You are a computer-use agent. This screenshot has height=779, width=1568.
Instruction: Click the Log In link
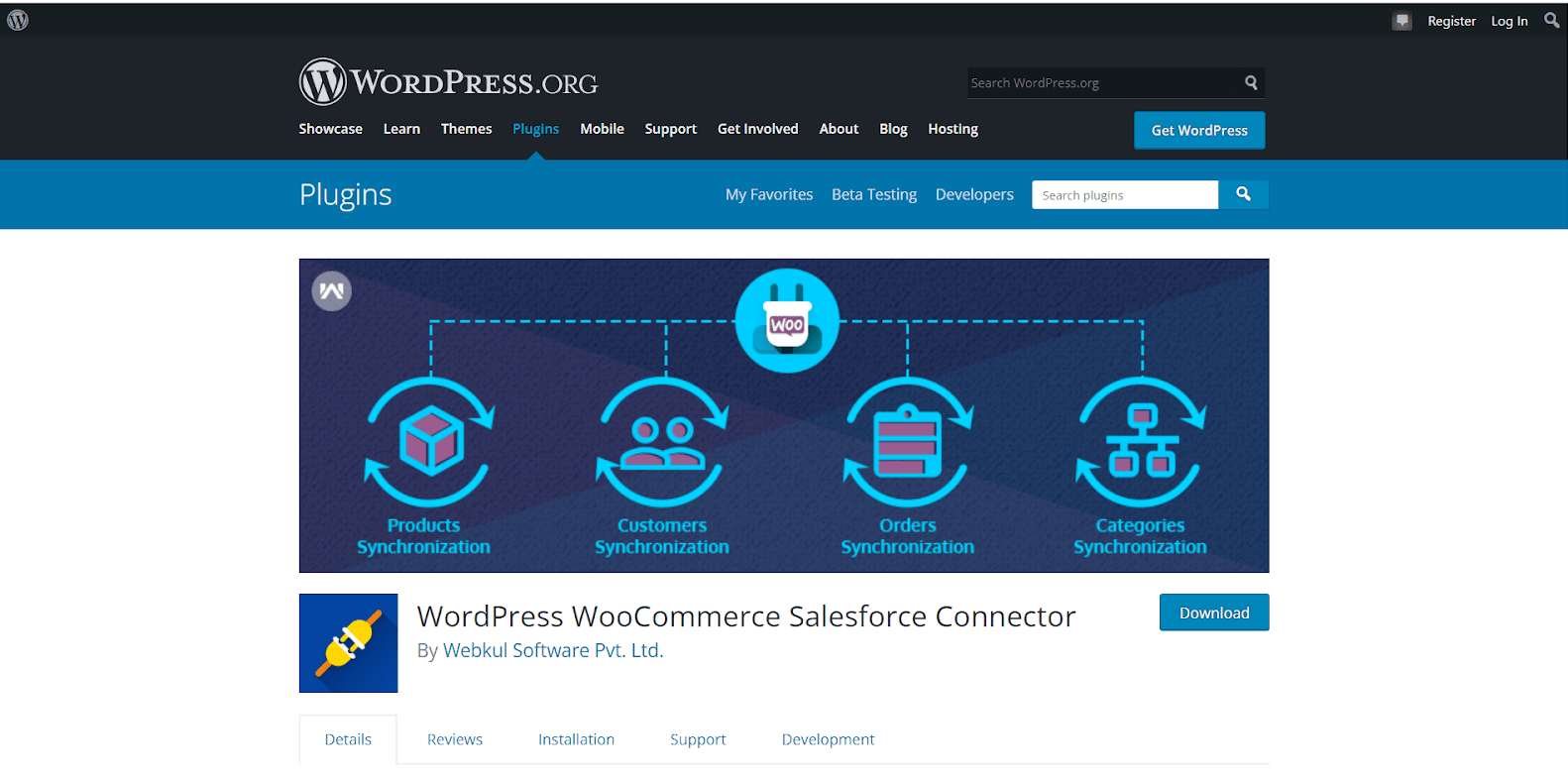click(x=1509, y=21)
